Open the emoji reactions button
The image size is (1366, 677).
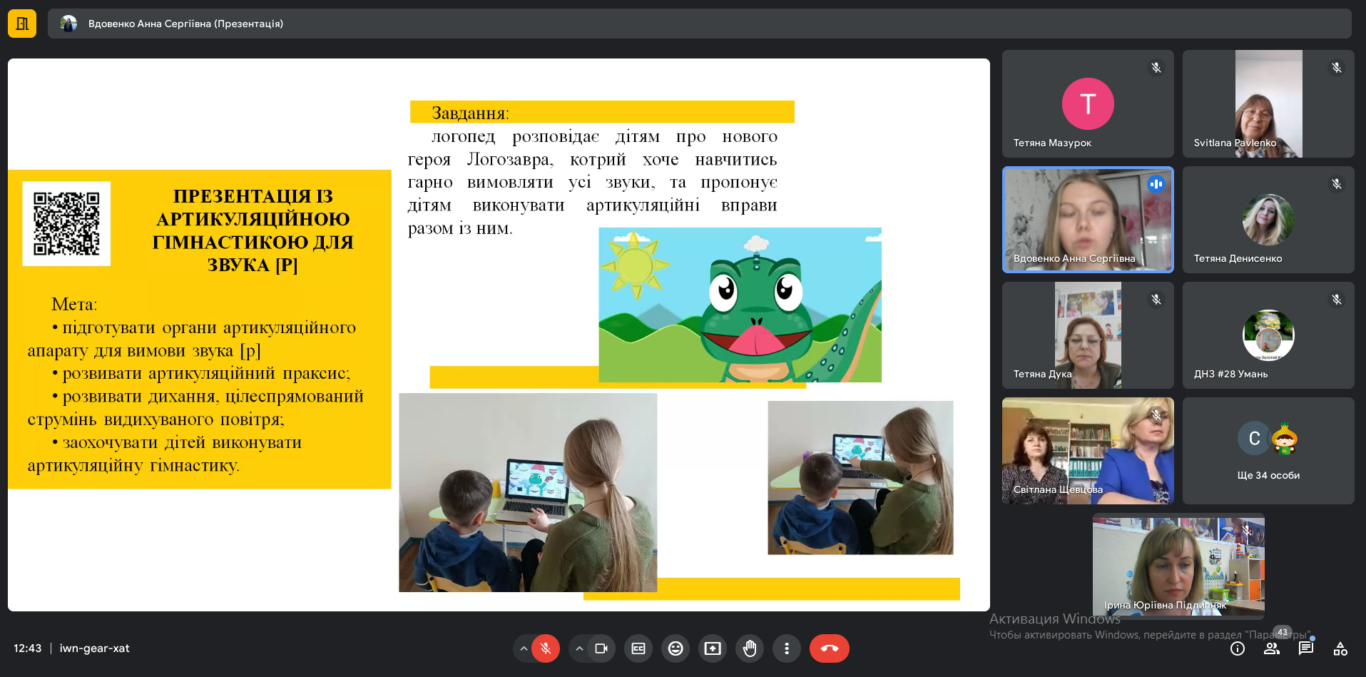(x=675, y=648)
